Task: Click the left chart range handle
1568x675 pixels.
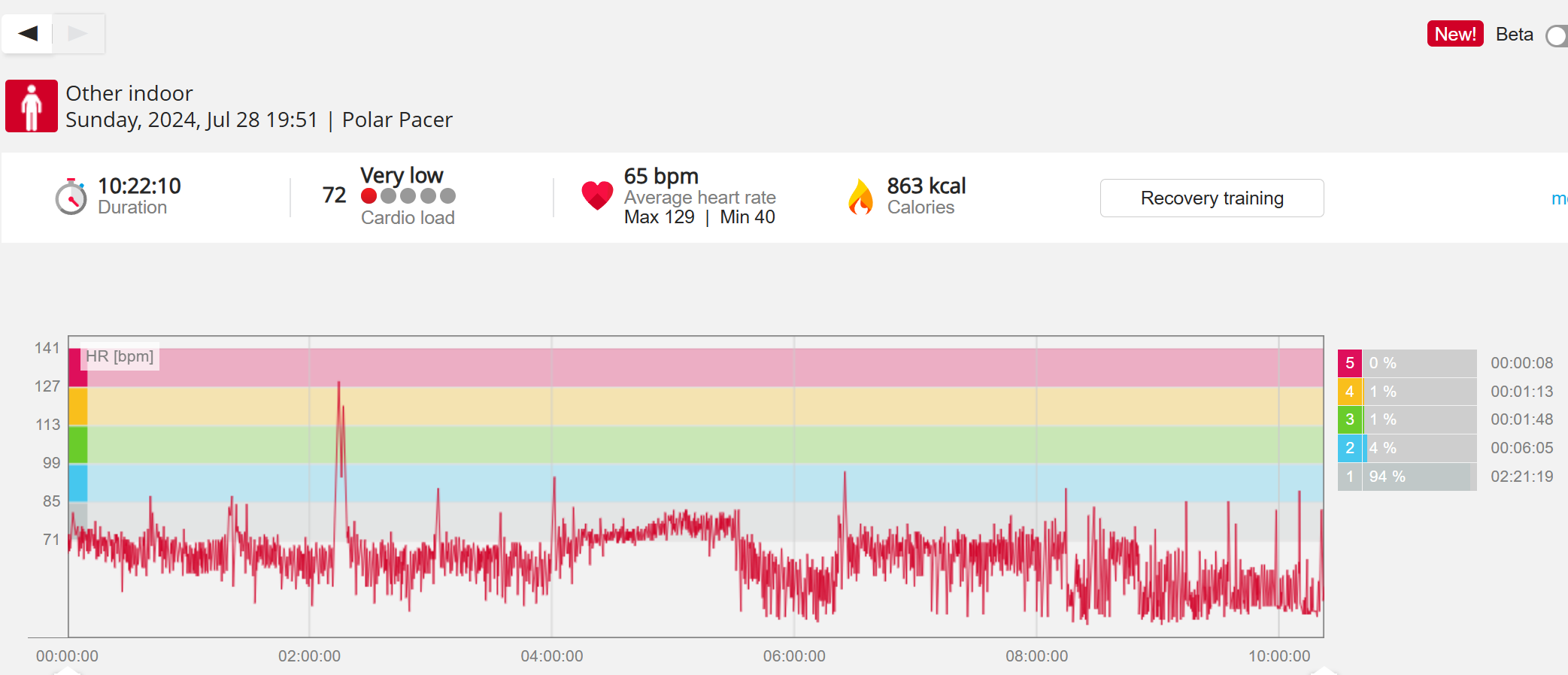Action: tap(68, 670)
